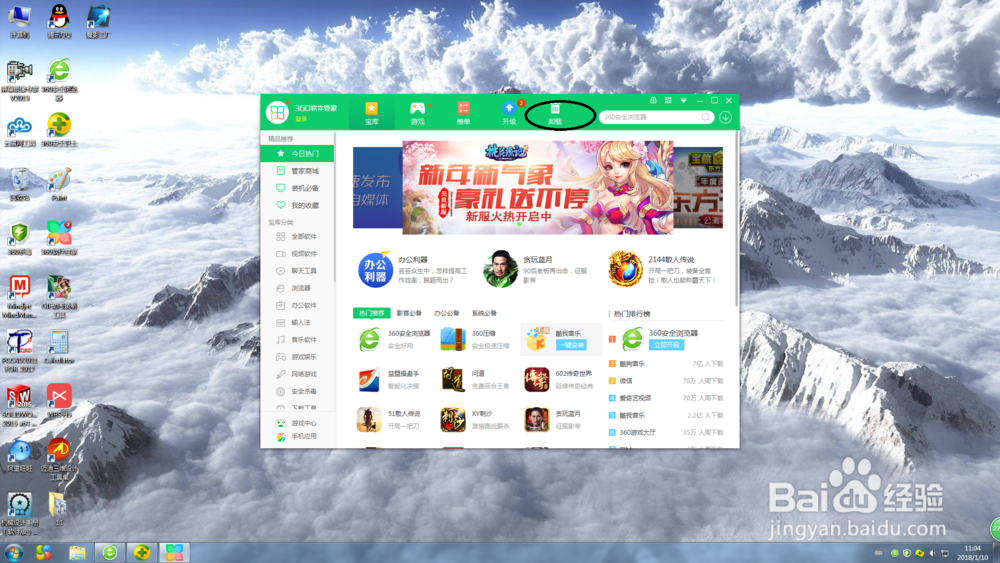Viewport: 1000px width, 563px height.
Task: Open 楚盟操盘手 app entry
Action: pos(389,379)
